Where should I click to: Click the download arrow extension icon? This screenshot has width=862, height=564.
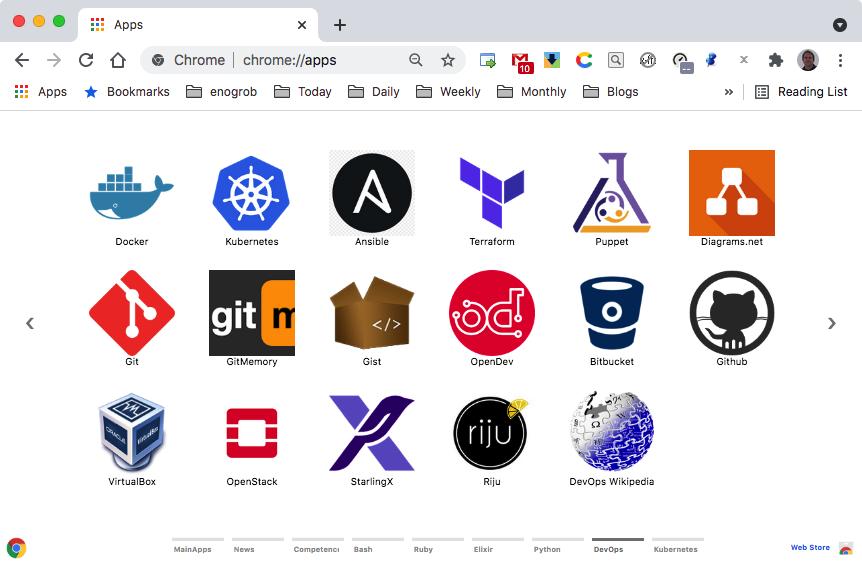pos(551,60)
